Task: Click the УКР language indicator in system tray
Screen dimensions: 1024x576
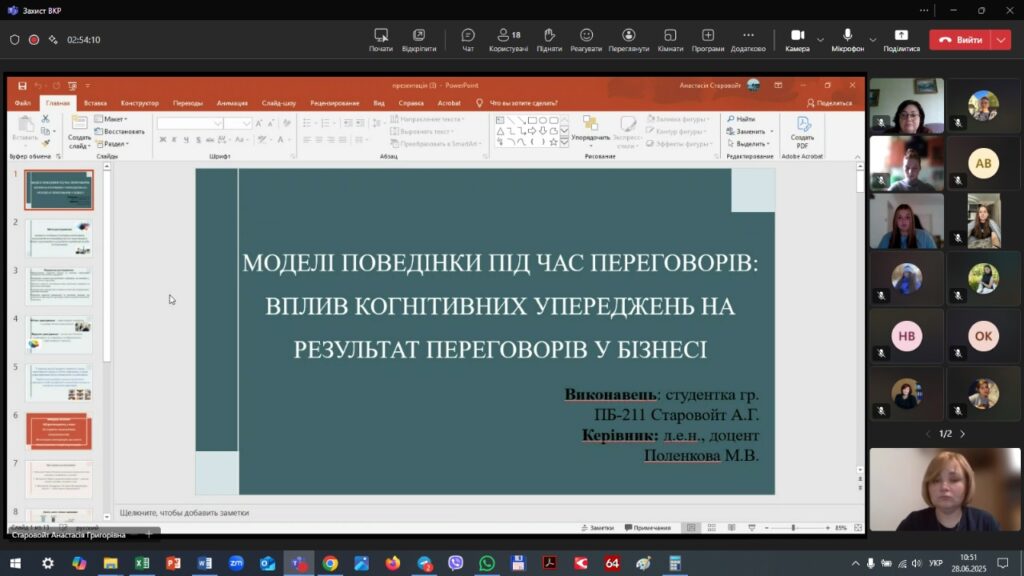Action: coord(935,563)
